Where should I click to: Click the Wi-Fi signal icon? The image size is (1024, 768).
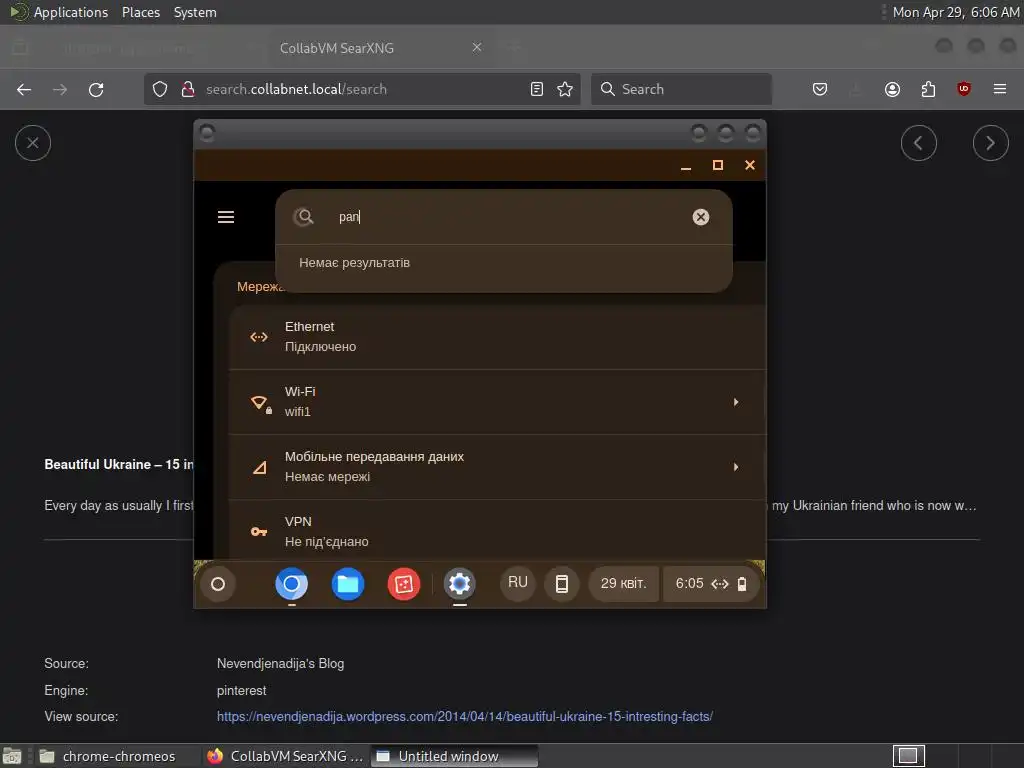tap(260, 403)
